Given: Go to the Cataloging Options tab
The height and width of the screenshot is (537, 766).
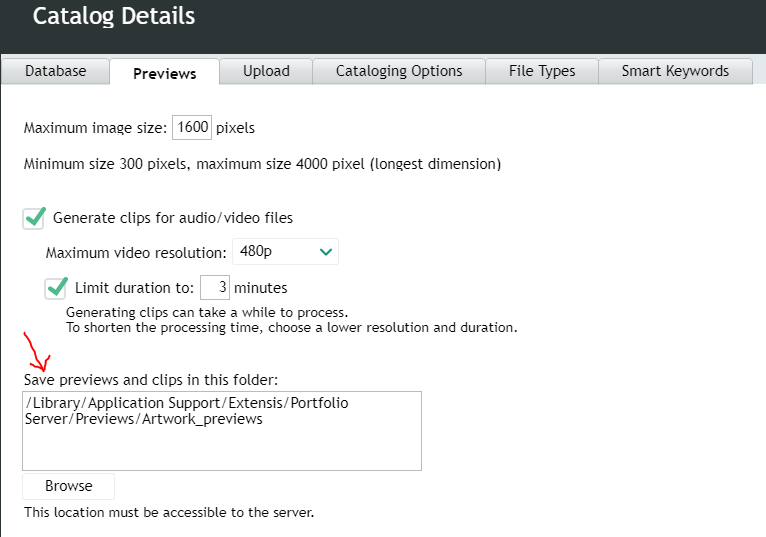Looking at the screenshot, I should [x=399, y=71].
